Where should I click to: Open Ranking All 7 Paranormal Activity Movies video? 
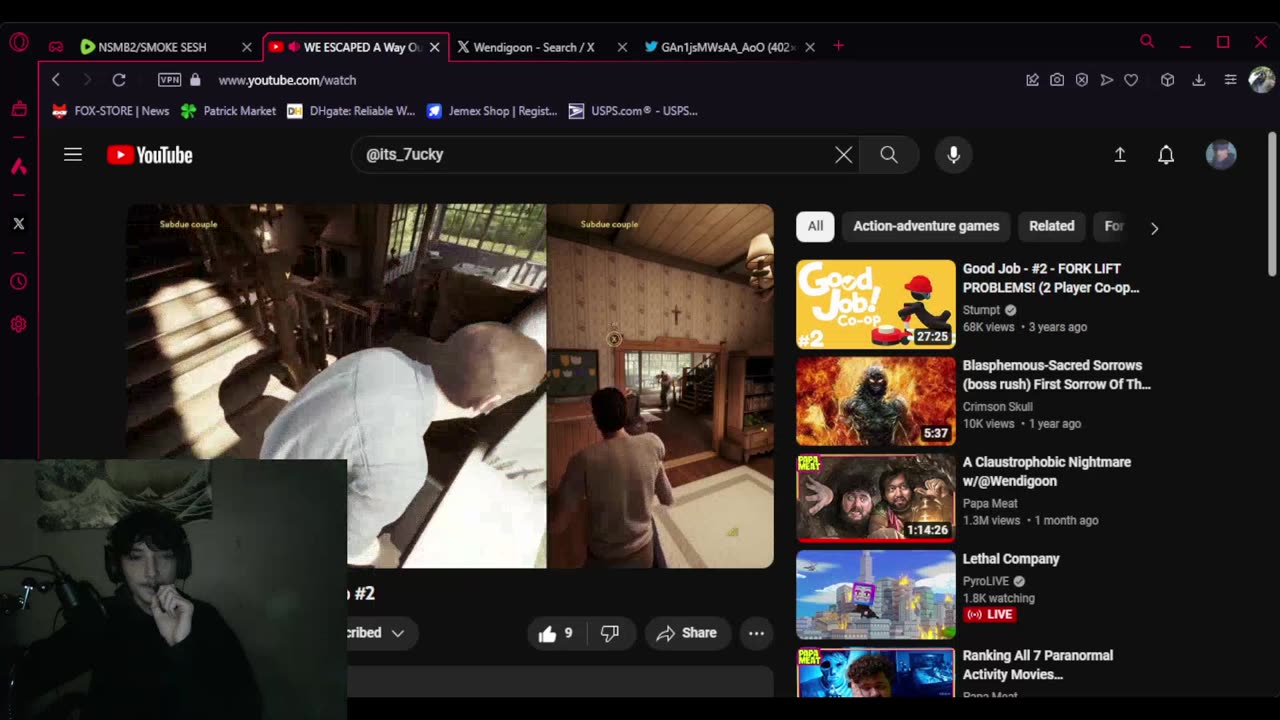1038,665
